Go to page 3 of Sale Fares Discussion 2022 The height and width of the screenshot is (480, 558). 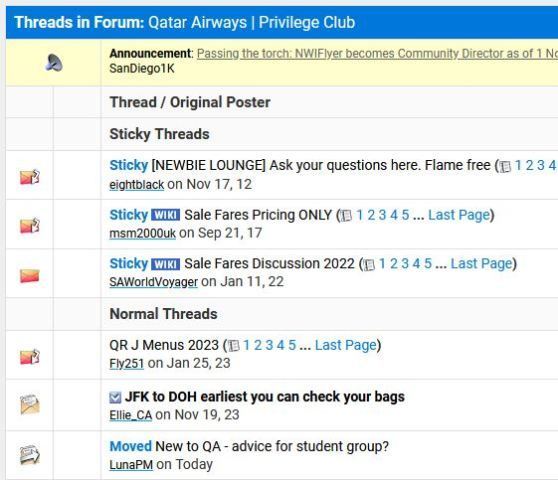[x=405, y=264]
